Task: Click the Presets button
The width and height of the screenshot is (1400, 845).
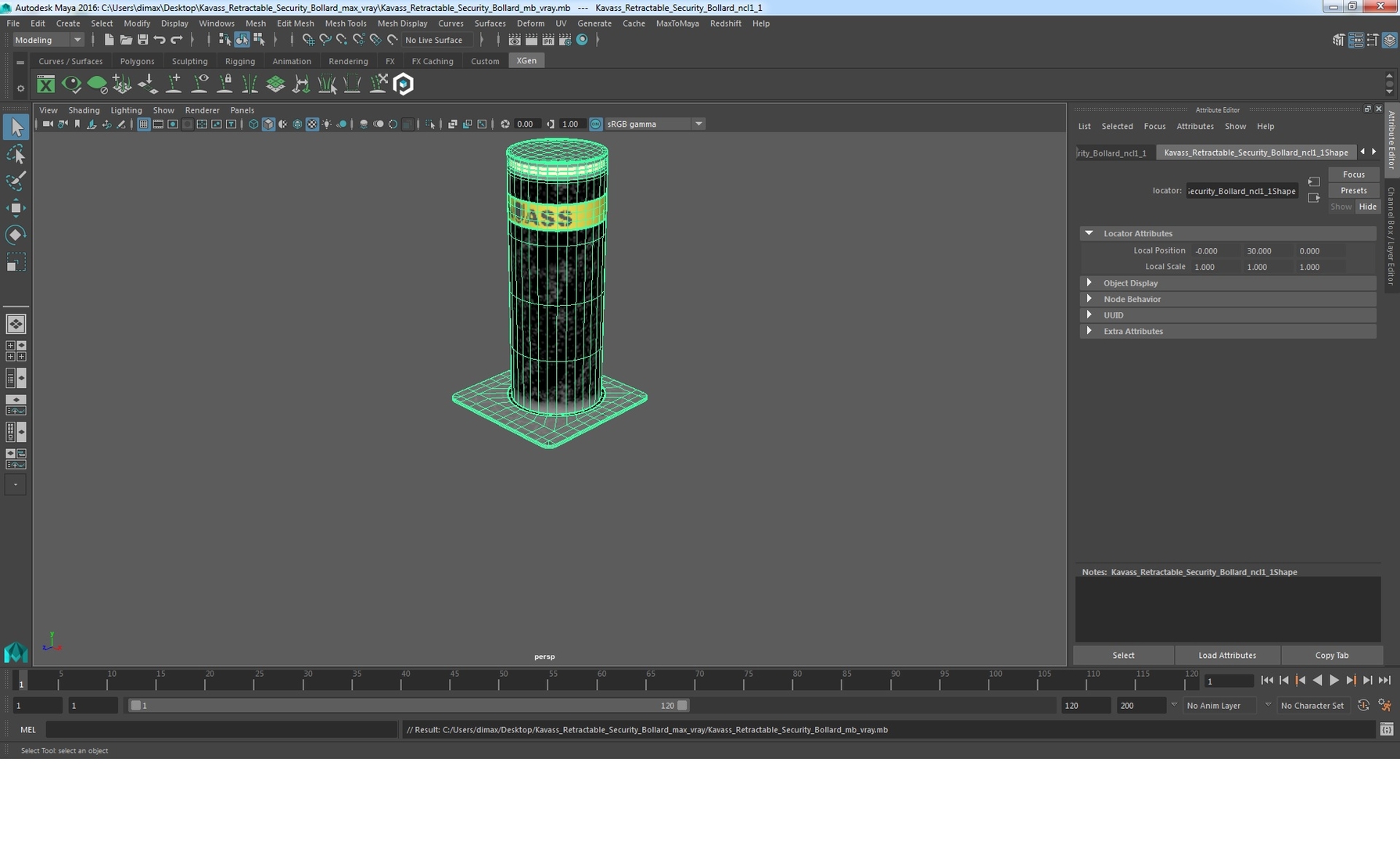Action: coord(1353,191)
